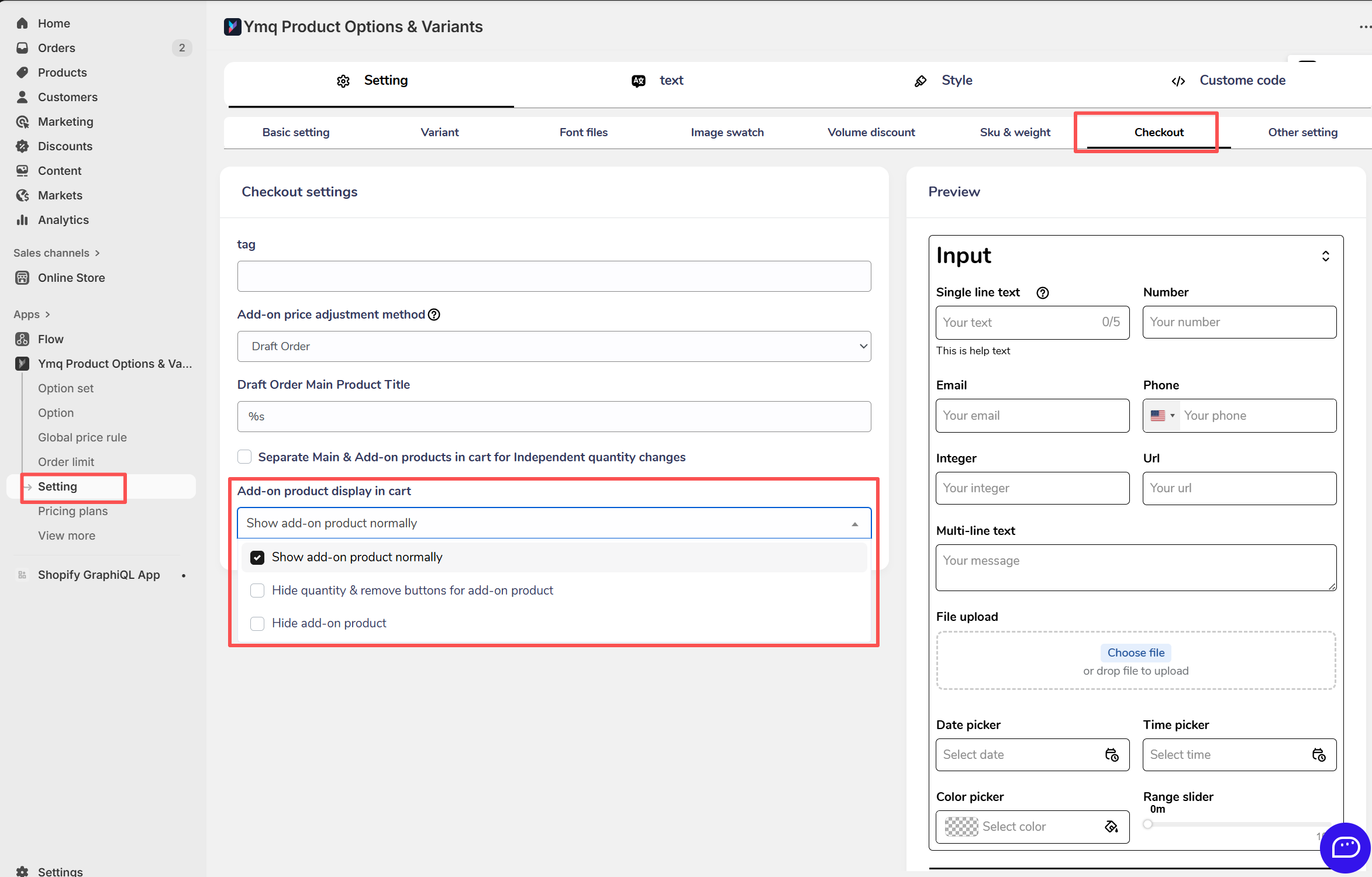Screen dimensions: 1372x877
Task: Click the help icon next to Single line text
Action: [1042, 293]
